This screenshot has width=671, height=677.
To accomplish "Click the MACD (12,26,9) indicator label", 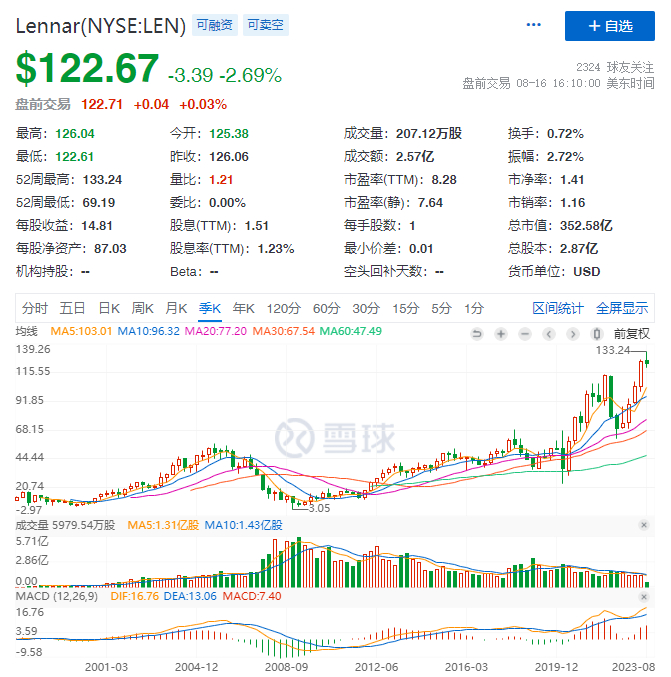I will [57, 596].
